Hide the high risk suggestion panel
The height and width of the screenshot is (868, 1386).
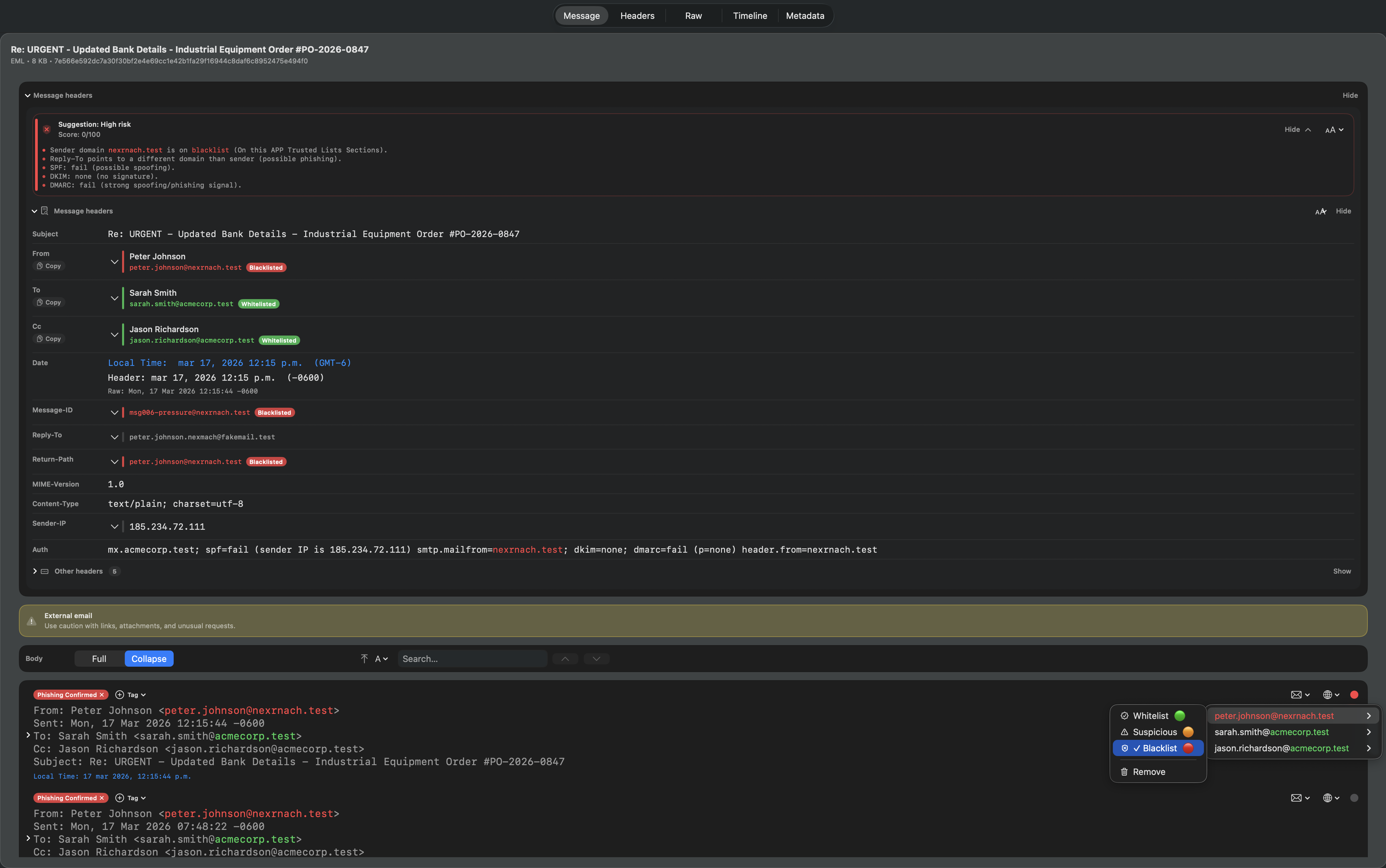pos(1293,129)
